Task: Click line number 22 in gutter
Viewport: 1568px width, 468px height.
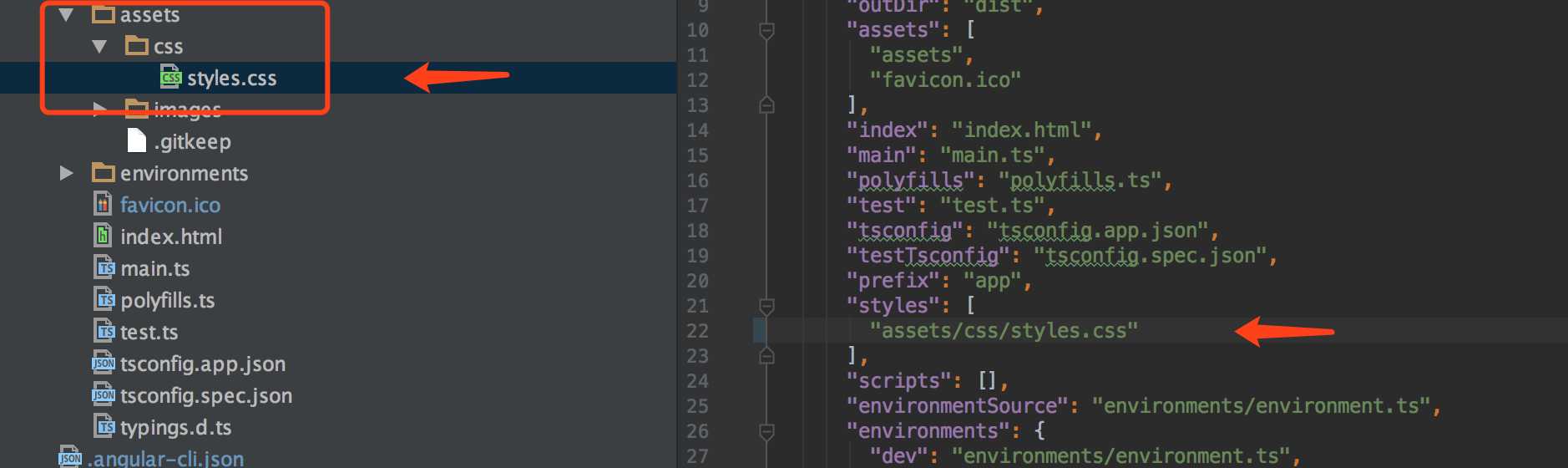Action: click(698, 331)
